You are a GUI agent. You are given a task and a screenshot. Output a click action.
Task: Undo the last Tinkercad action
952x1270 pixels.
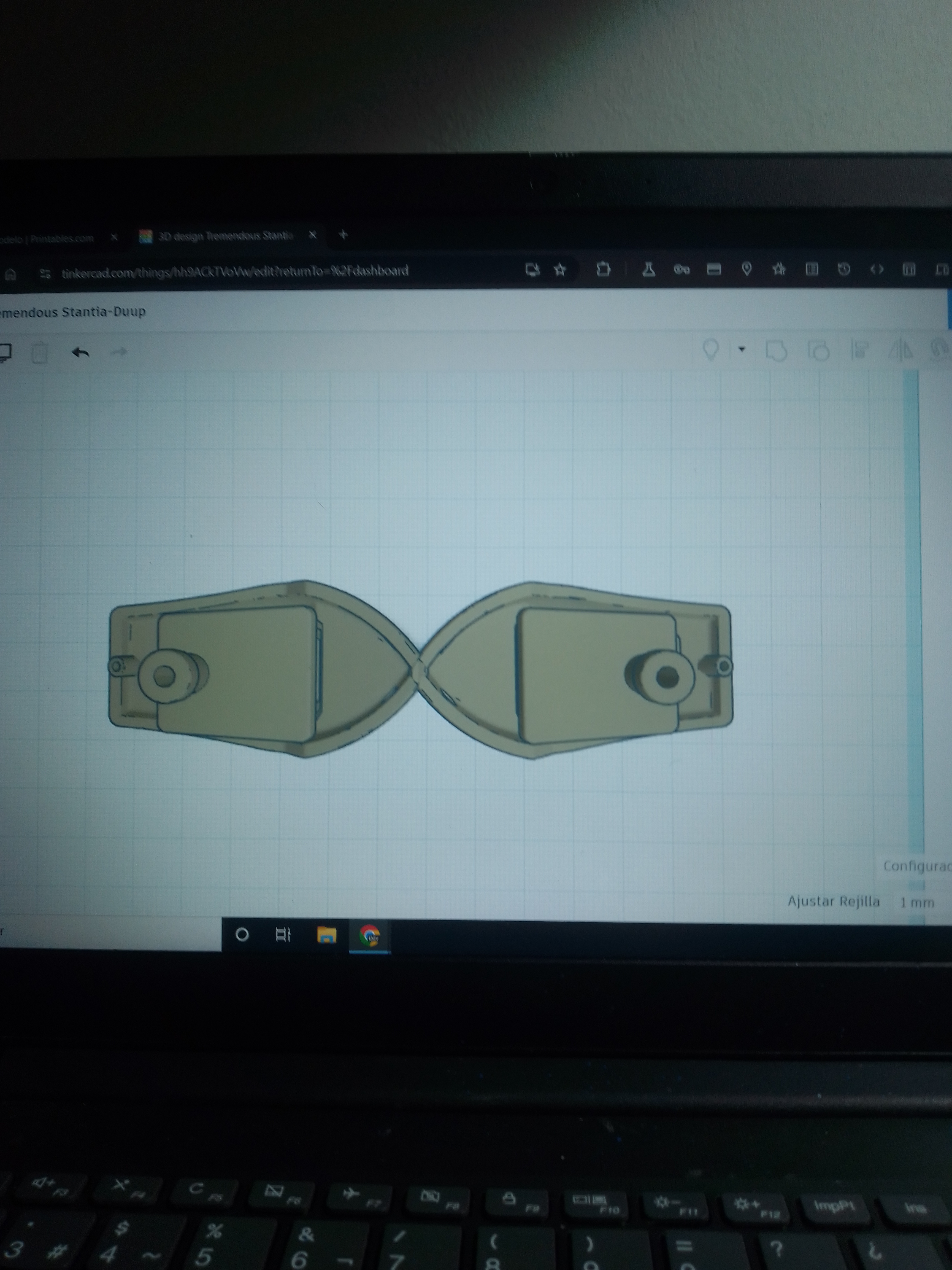coord(80,353)
